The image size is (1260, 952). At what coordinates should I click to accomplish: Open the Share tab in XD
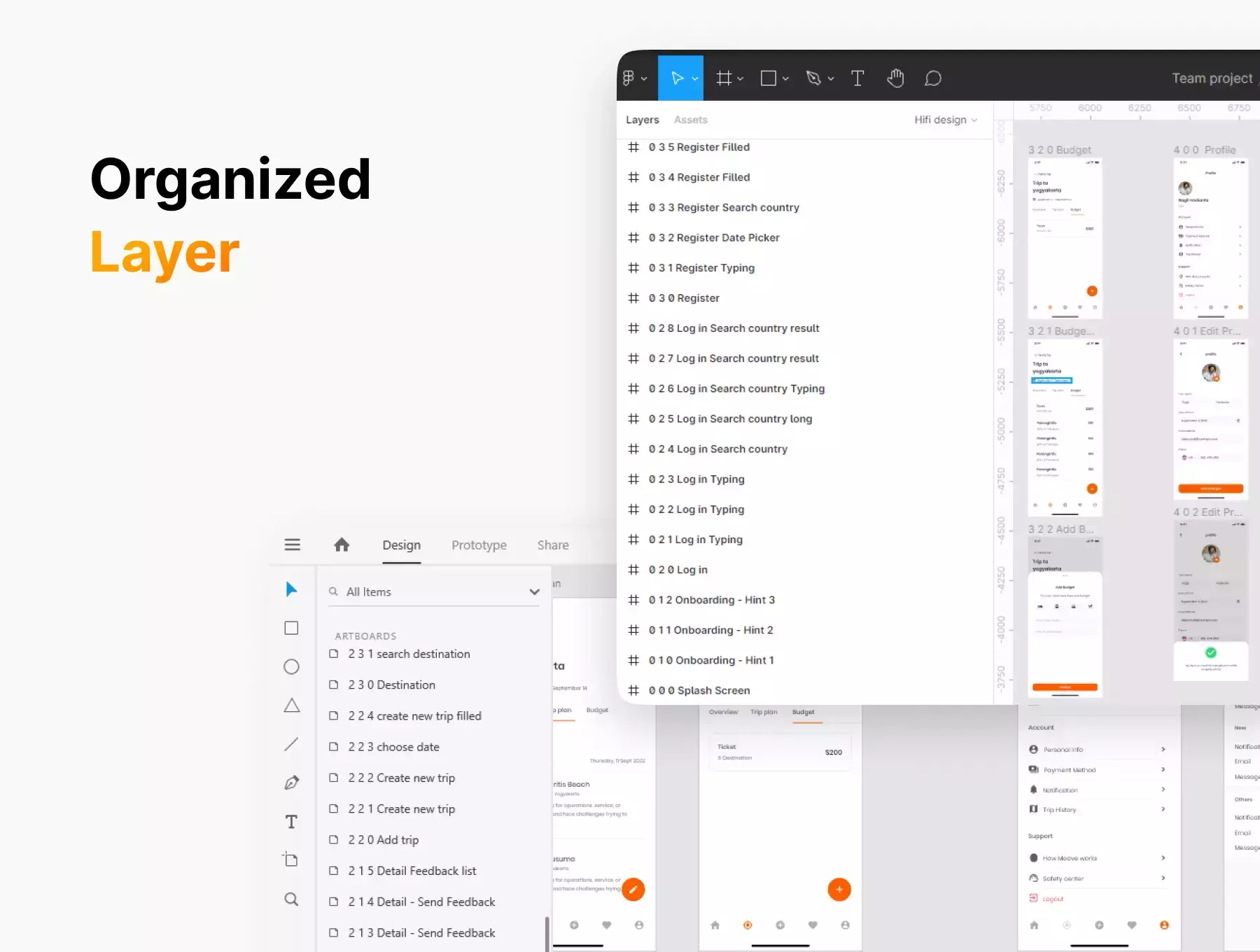click(553, 545)
